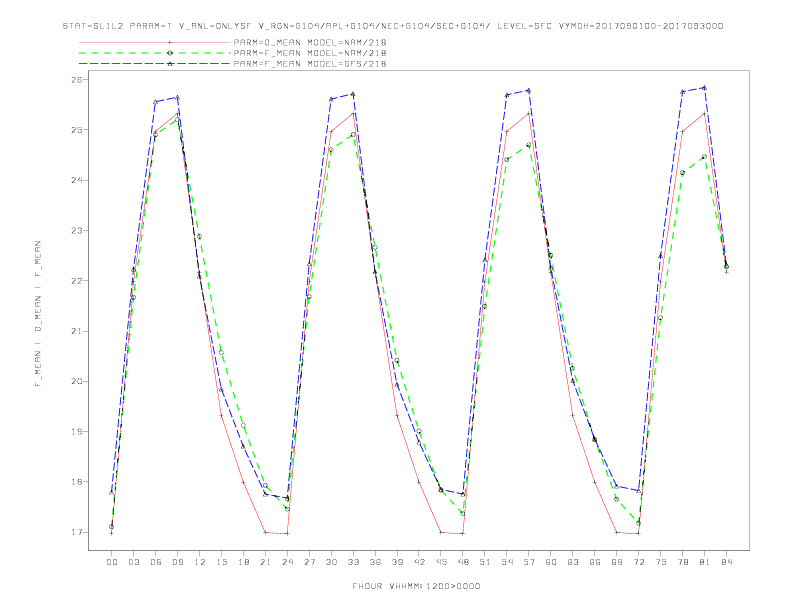Click the y-axis tick label 17
The height and width of the screenshot is (612, 792).
76,532
